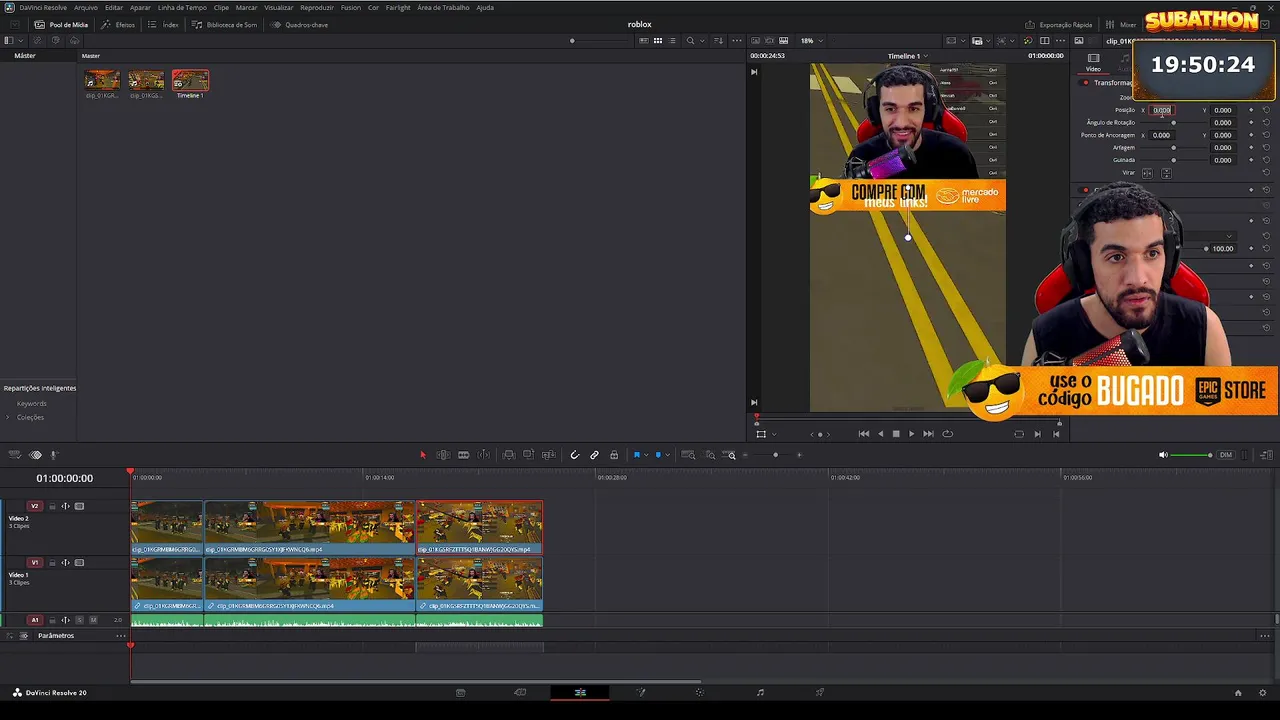Expand the Coleções smart bin
This screenshot has height=720, width=1280.
point(8,417)
